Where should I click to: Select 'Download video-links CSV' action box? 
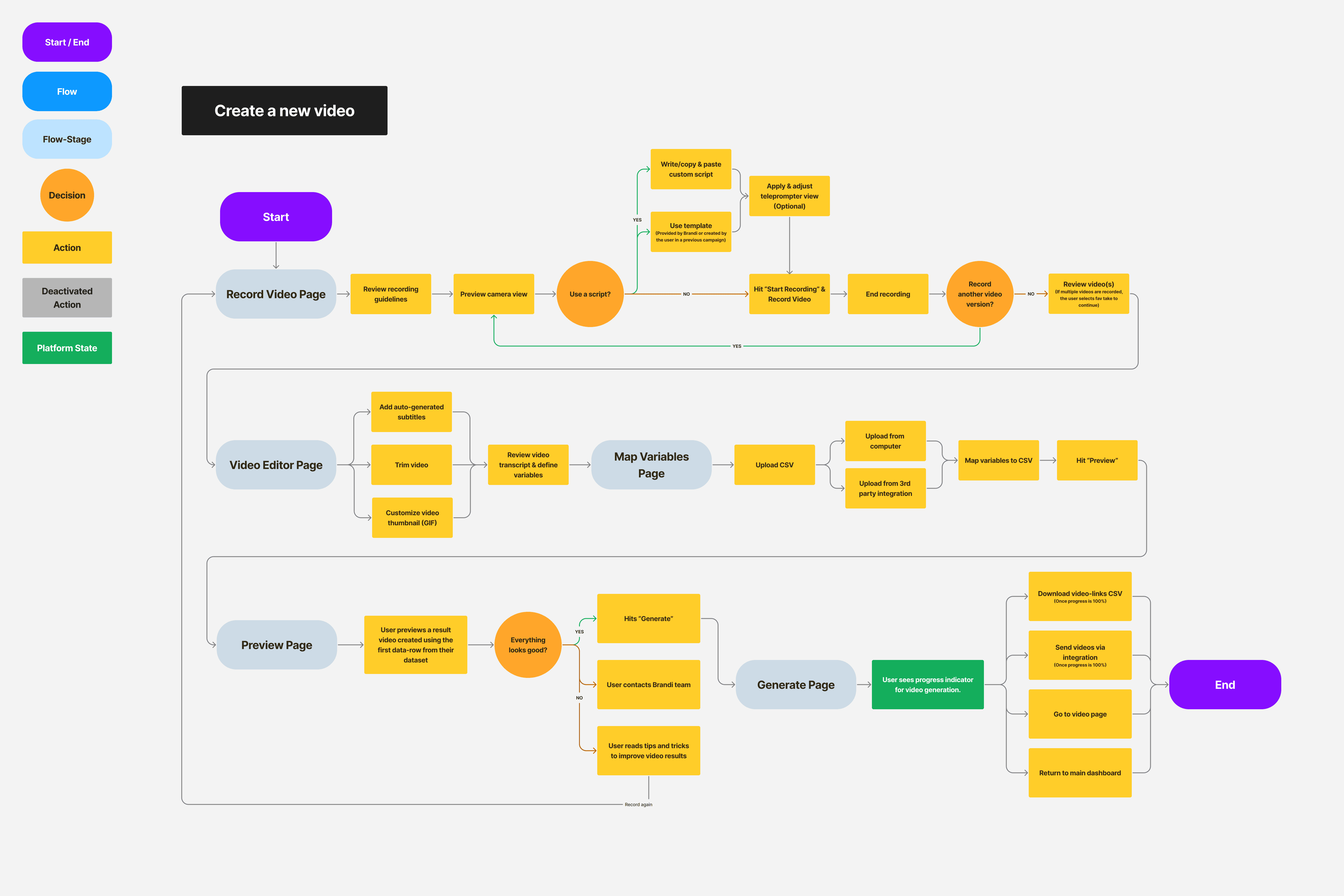pyautogui.click(x=1080, y=596)
